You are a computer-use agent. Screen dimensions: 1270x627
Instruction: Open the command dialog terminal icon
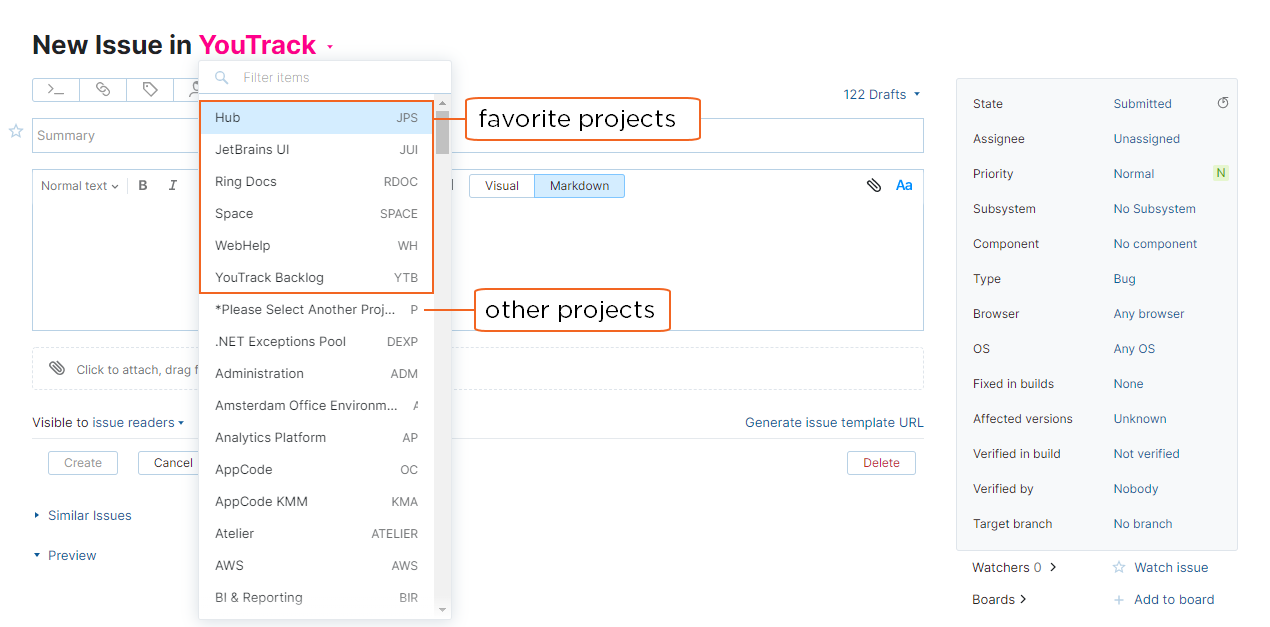[55, 89]
